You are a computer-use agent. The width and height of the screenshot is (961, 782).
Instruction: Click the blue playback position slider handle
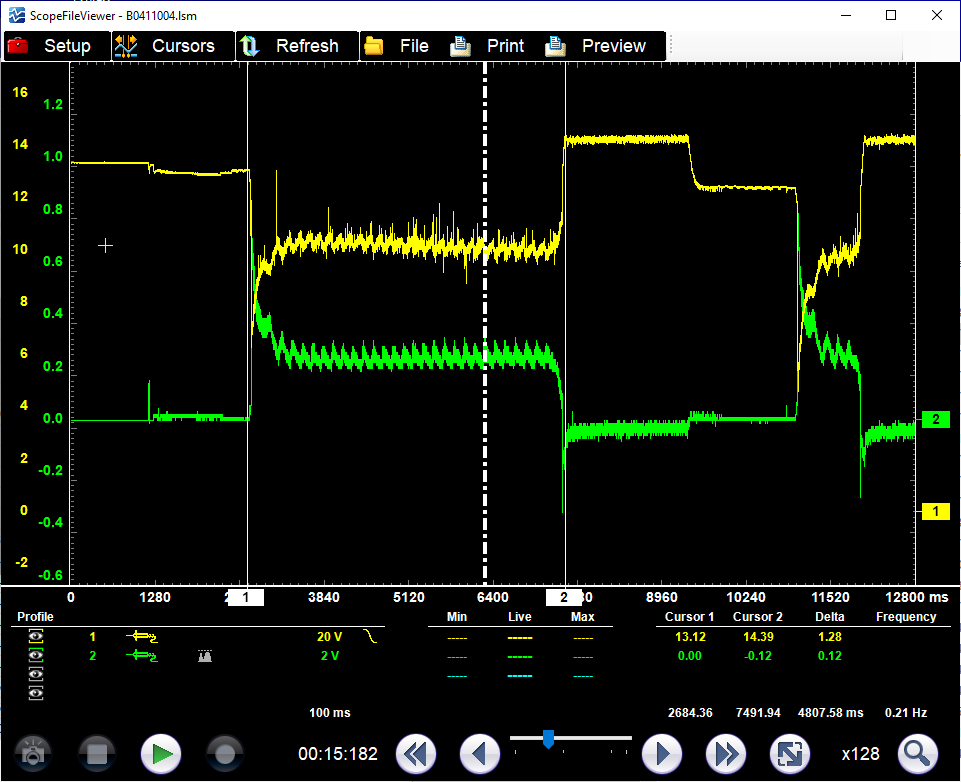click(x=548, y=739)
